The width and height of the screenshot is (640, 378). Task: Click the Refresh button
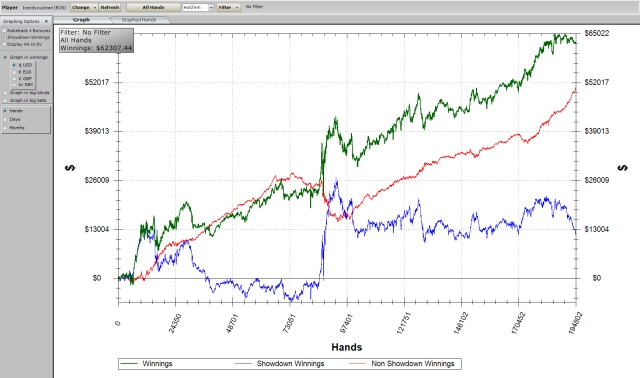(110, 7)
